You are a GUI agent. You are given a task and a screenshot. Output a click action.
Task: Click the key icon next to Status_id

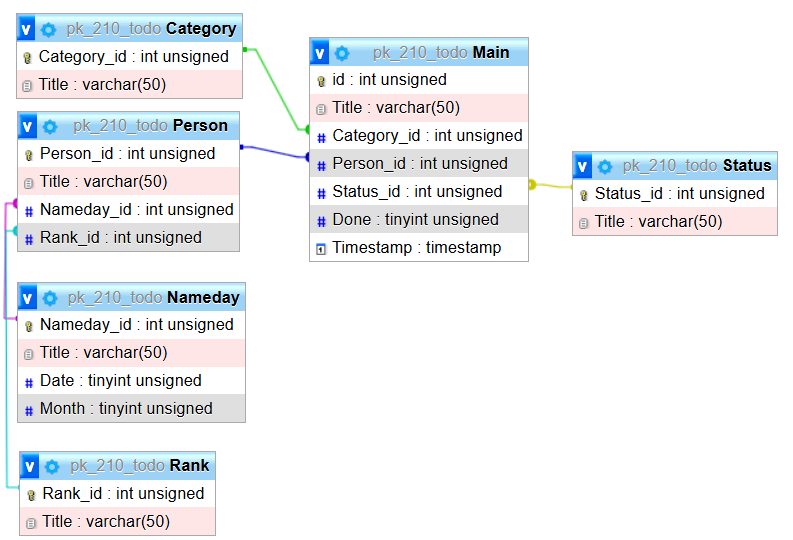pos(583,195)
